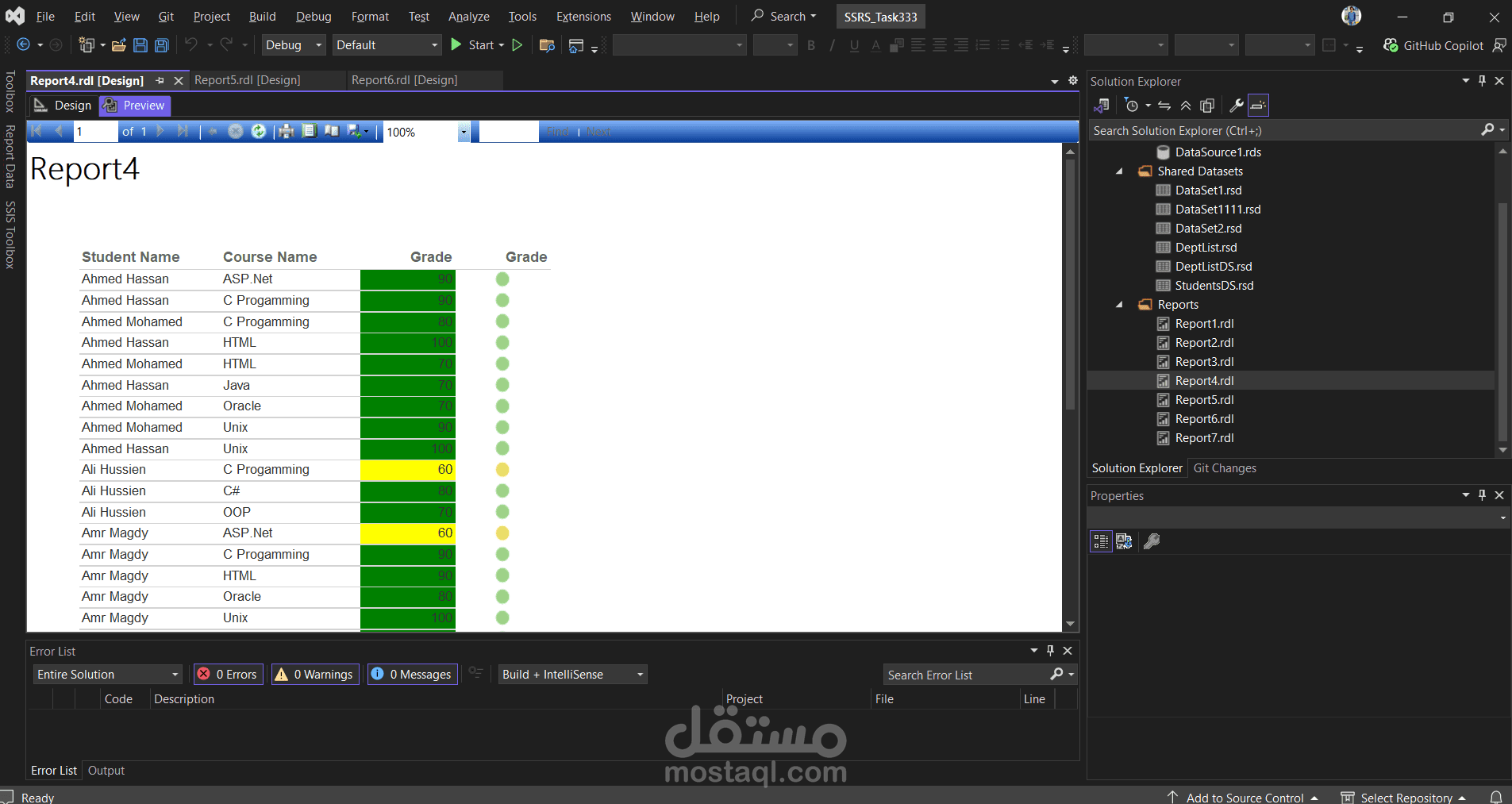Click Property Pages wrench in Properties panel
Screen dimensions: 1512x804
tap(1152, 541)
